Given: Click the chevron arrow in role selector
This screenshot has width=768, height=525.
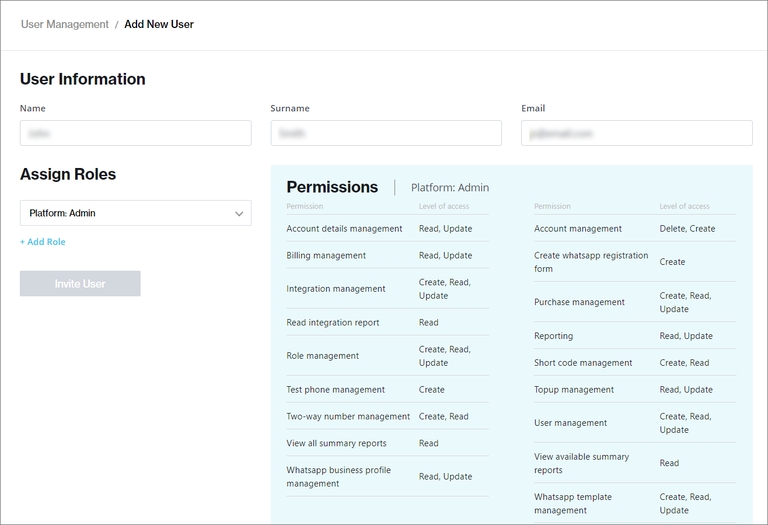Looking at the screenshot, I should point(239,213).
